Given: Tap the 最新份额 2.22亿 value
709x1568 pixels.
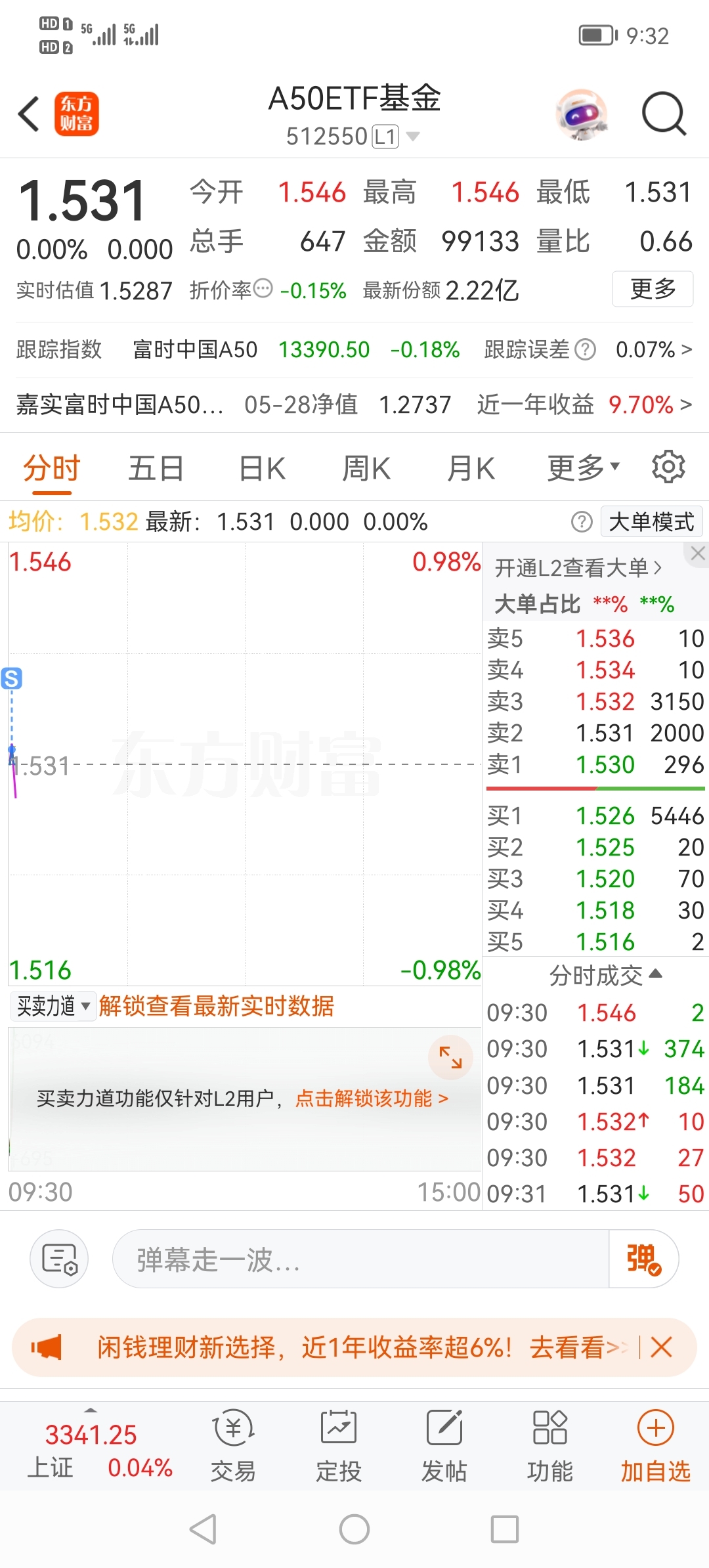Looking at the screenshot, I should tap(482, 290).
